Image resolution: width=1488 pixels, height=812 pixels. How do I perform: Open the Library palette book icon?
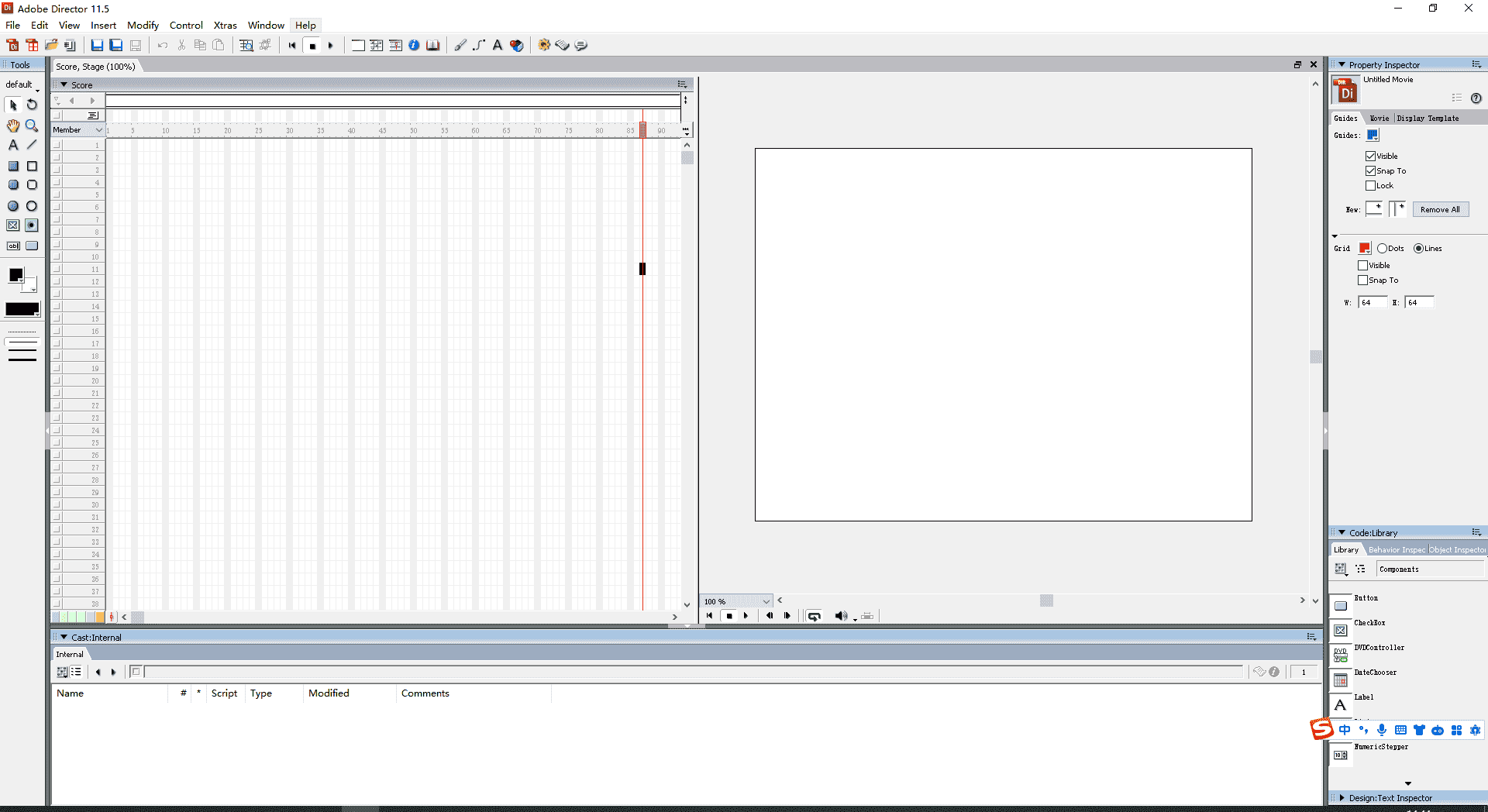[433, 45]
